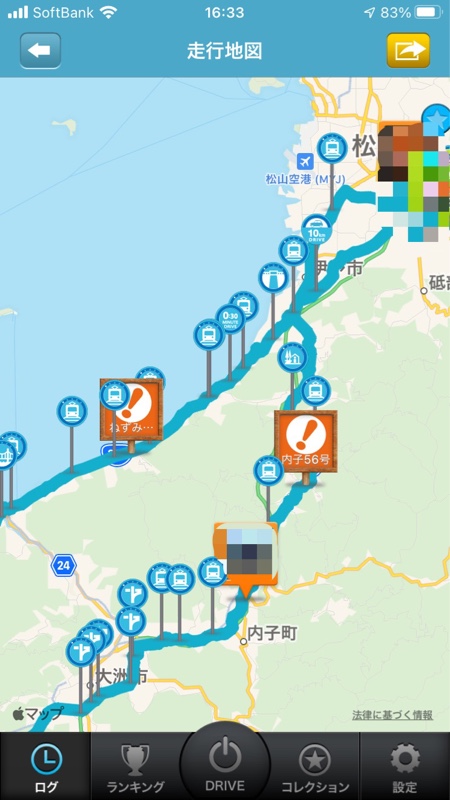Image resolution: width=450 pixels, height=800 pixels.
Task: Select the 0:30 minute drive badge
Action: (x=231, y=319)
